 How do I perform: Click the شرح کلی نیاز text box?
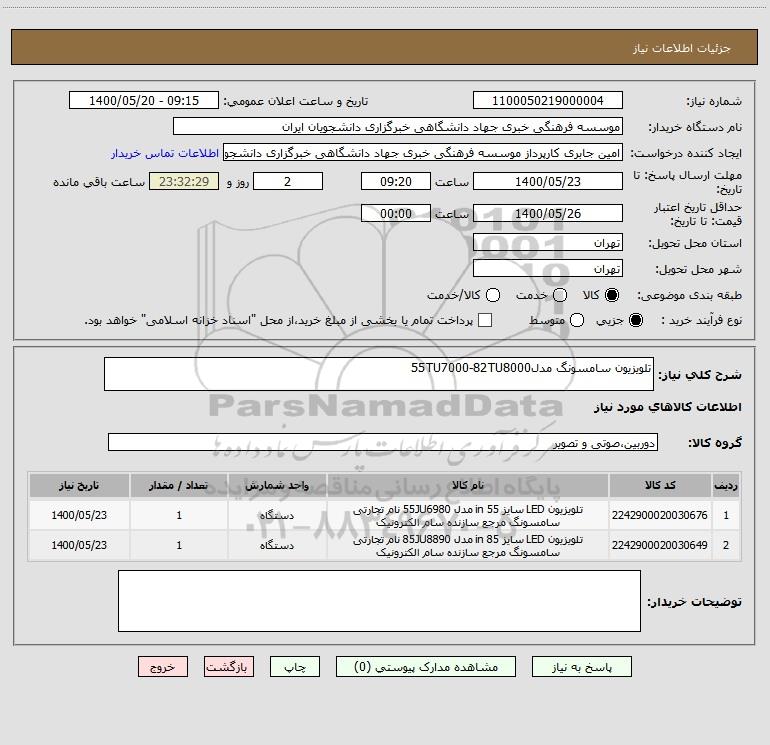coord(379,374)
